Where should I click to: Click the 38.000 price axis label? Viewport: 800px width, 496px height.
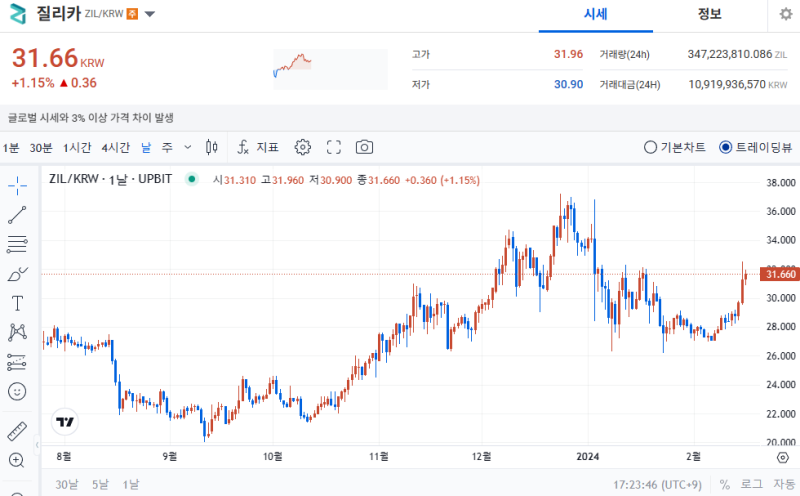point(781,183)
